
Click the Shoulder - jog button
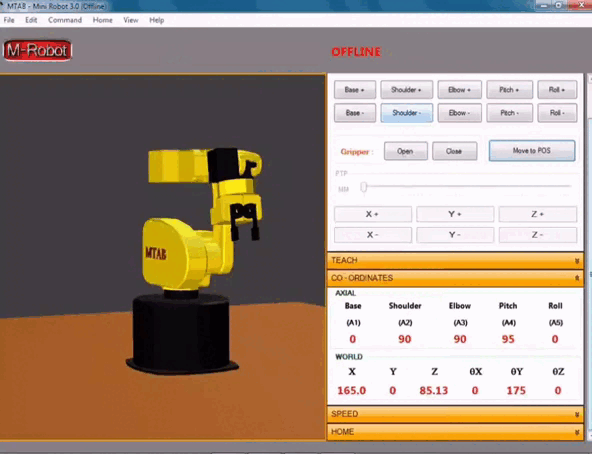(x=406, y=113)
